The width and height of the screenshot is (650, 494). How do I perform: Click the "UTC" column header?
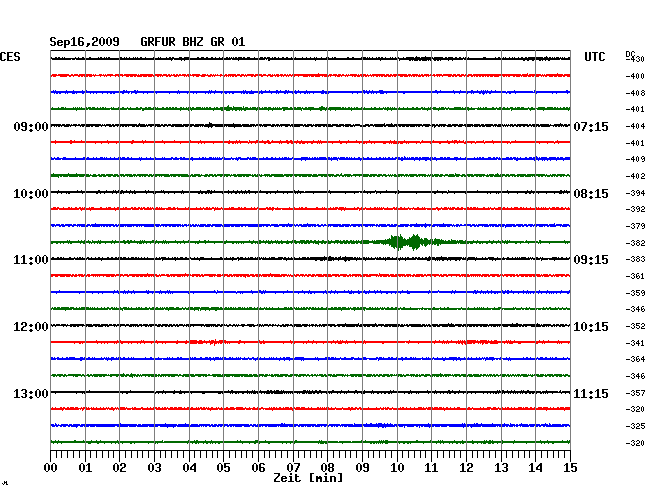595,57
